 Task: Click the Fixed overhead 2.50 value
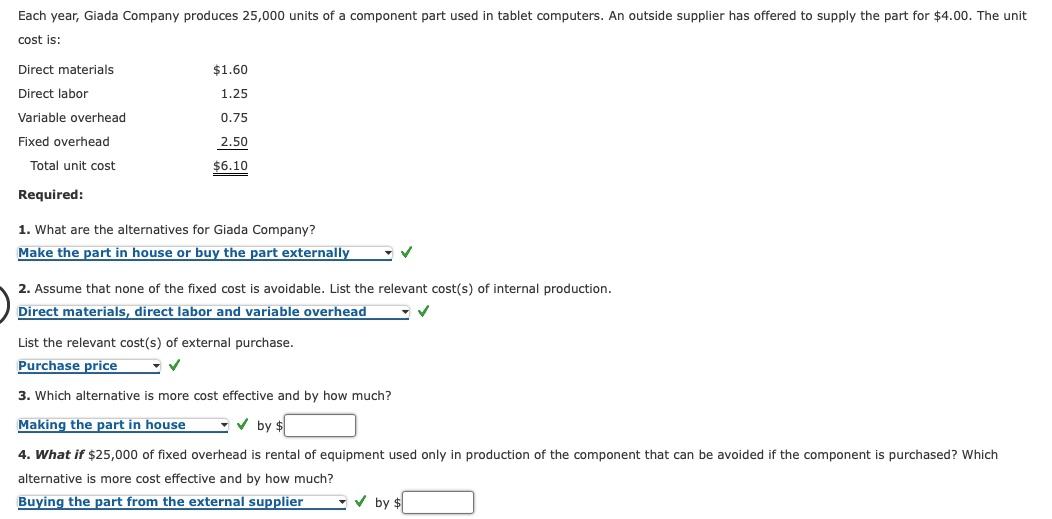click(x=234, y=141)
